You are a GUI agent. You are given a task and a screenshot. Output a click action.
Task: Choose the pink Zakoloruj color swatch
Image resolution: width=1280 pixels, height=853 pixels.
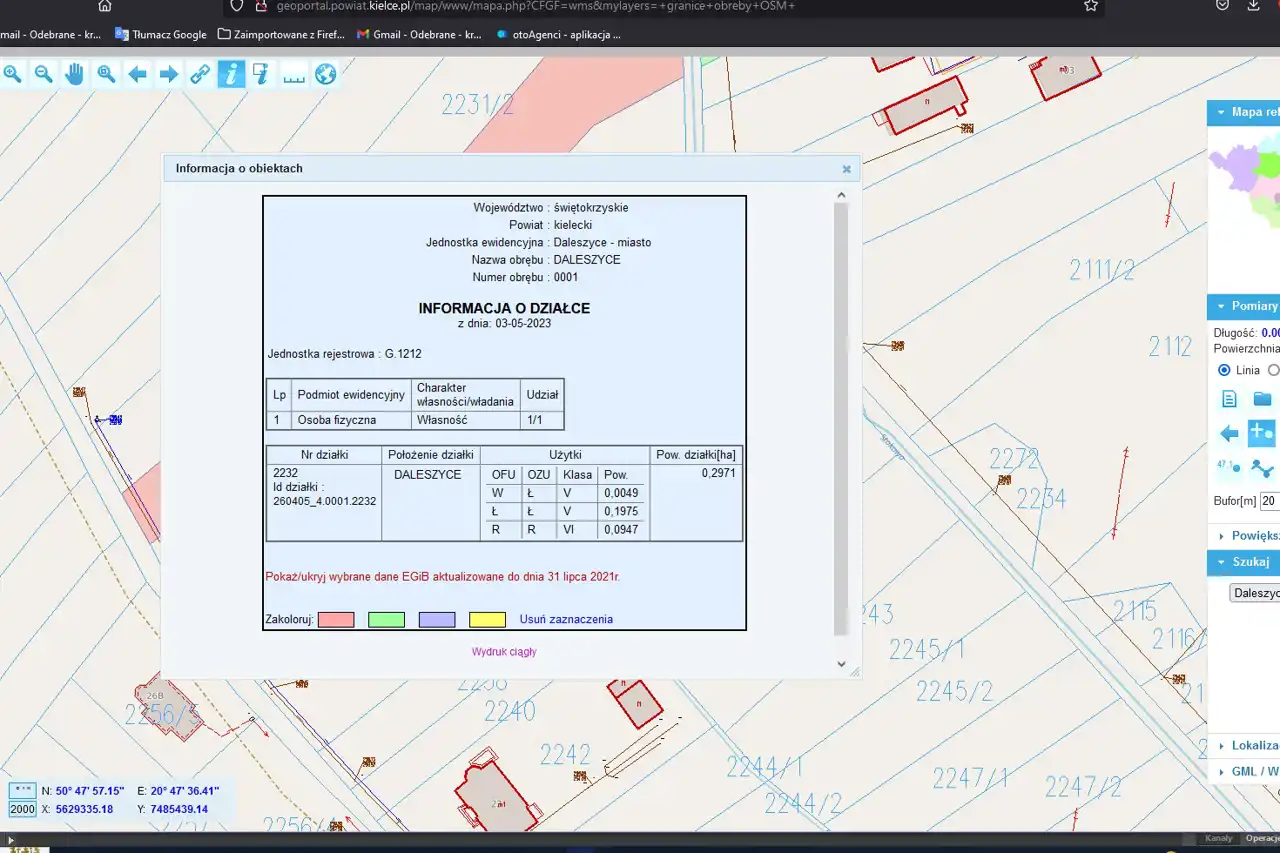coord(336,620)
